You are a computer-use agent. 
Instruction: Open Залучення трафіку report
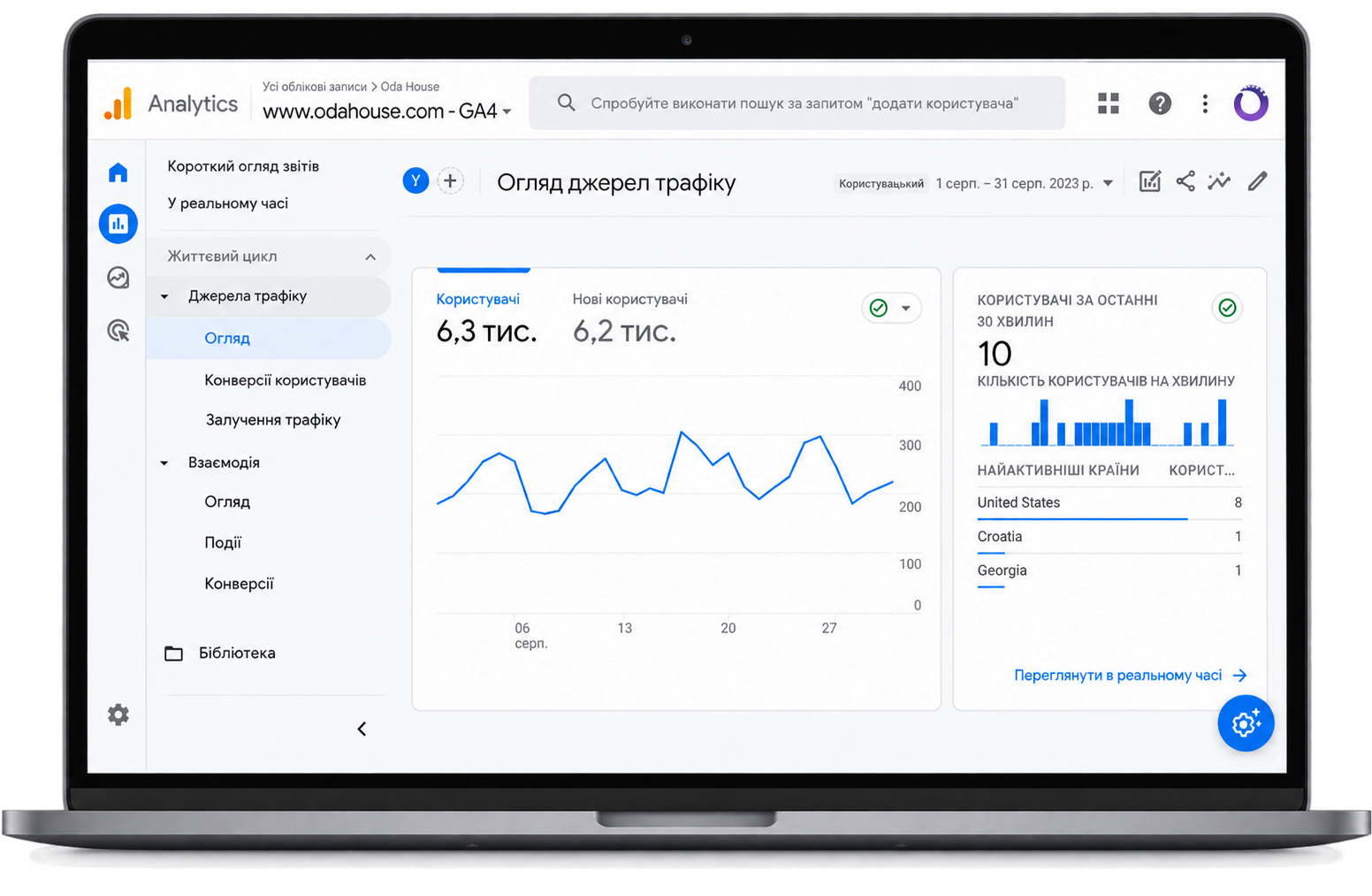[x=273, y=420]
